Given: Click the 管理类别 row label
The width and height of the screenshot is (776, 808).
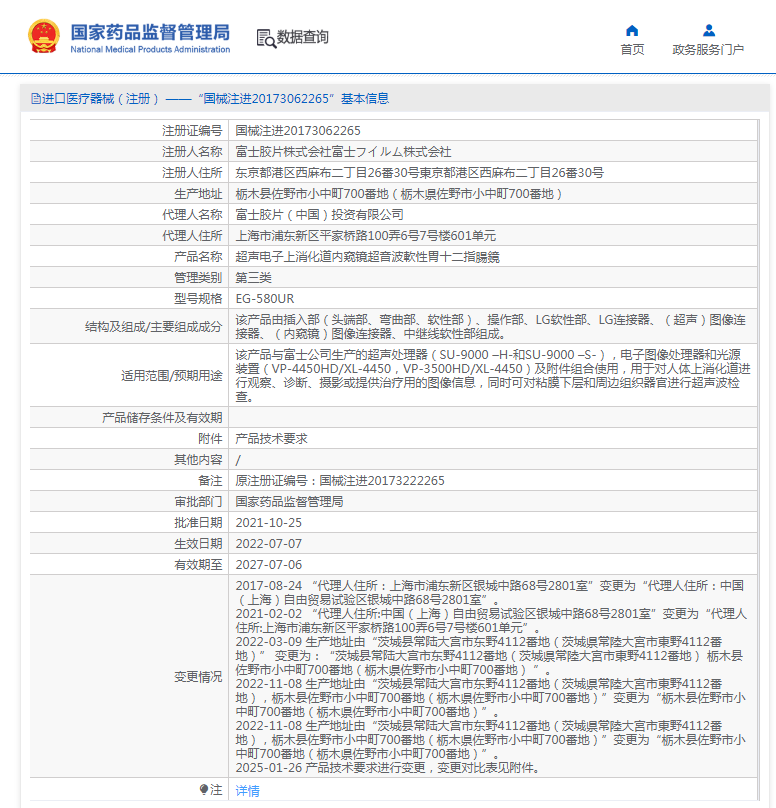Looking at the screenshot, I should click(x=198, y=278).
